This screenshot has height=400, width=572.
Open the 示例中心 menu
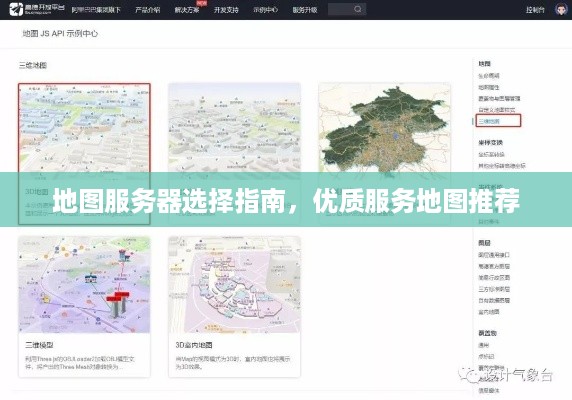266,10
